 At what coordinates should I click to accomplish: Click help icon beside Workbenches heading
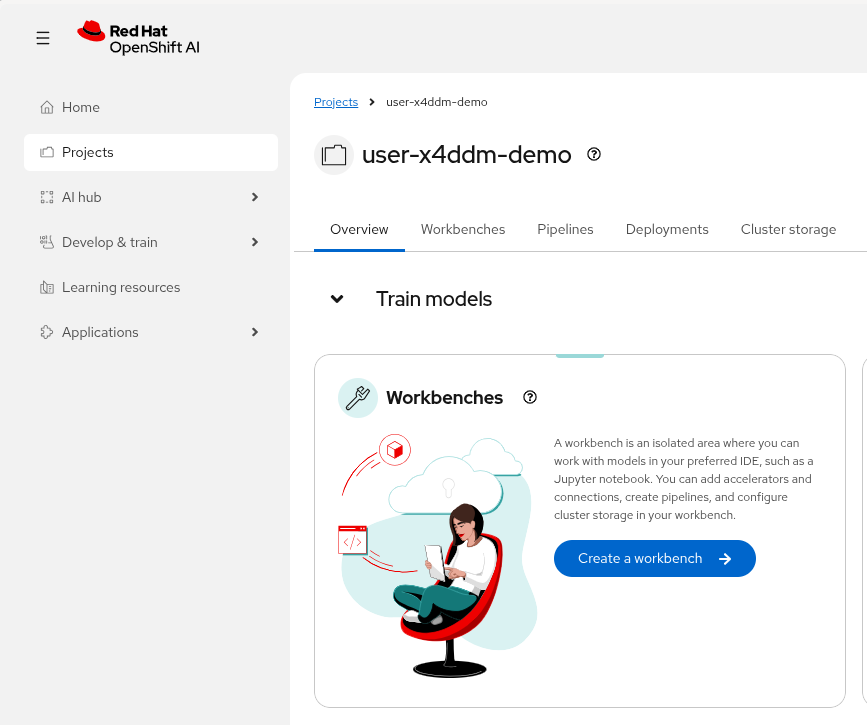[x=530, y=397]
